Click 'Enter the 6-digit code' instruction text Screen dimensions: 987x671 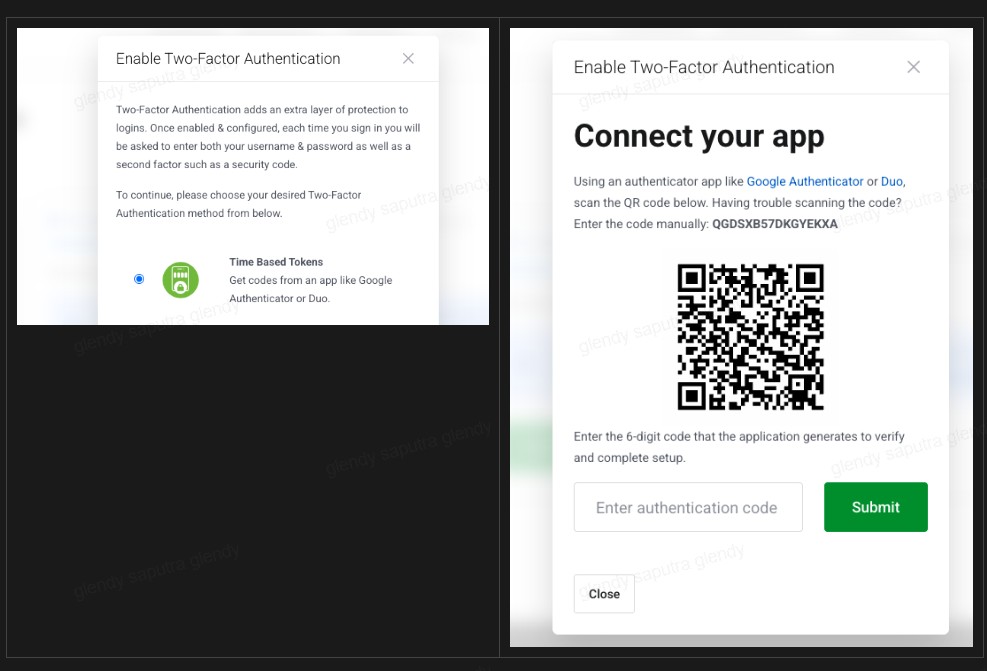point(739,447)
